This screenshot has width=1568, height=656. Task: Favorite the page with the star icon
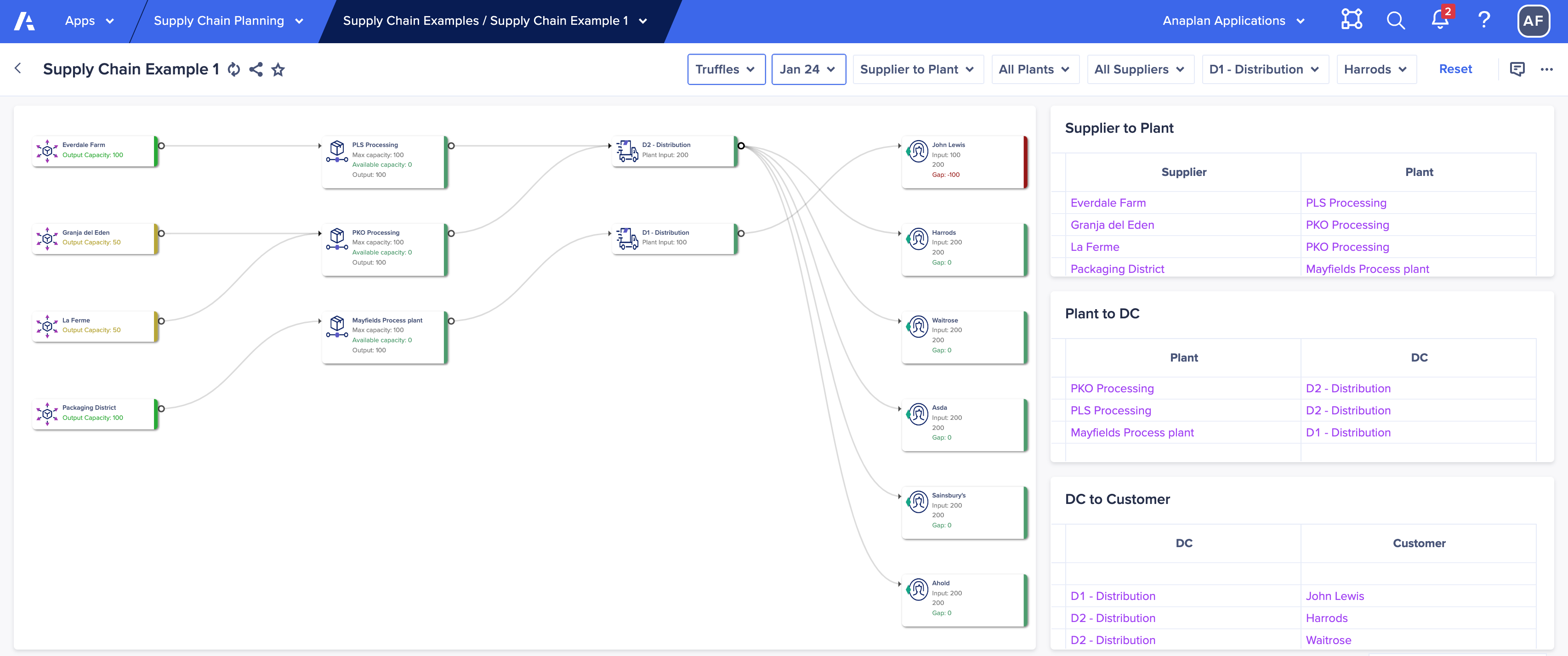[x=278, y=69]
